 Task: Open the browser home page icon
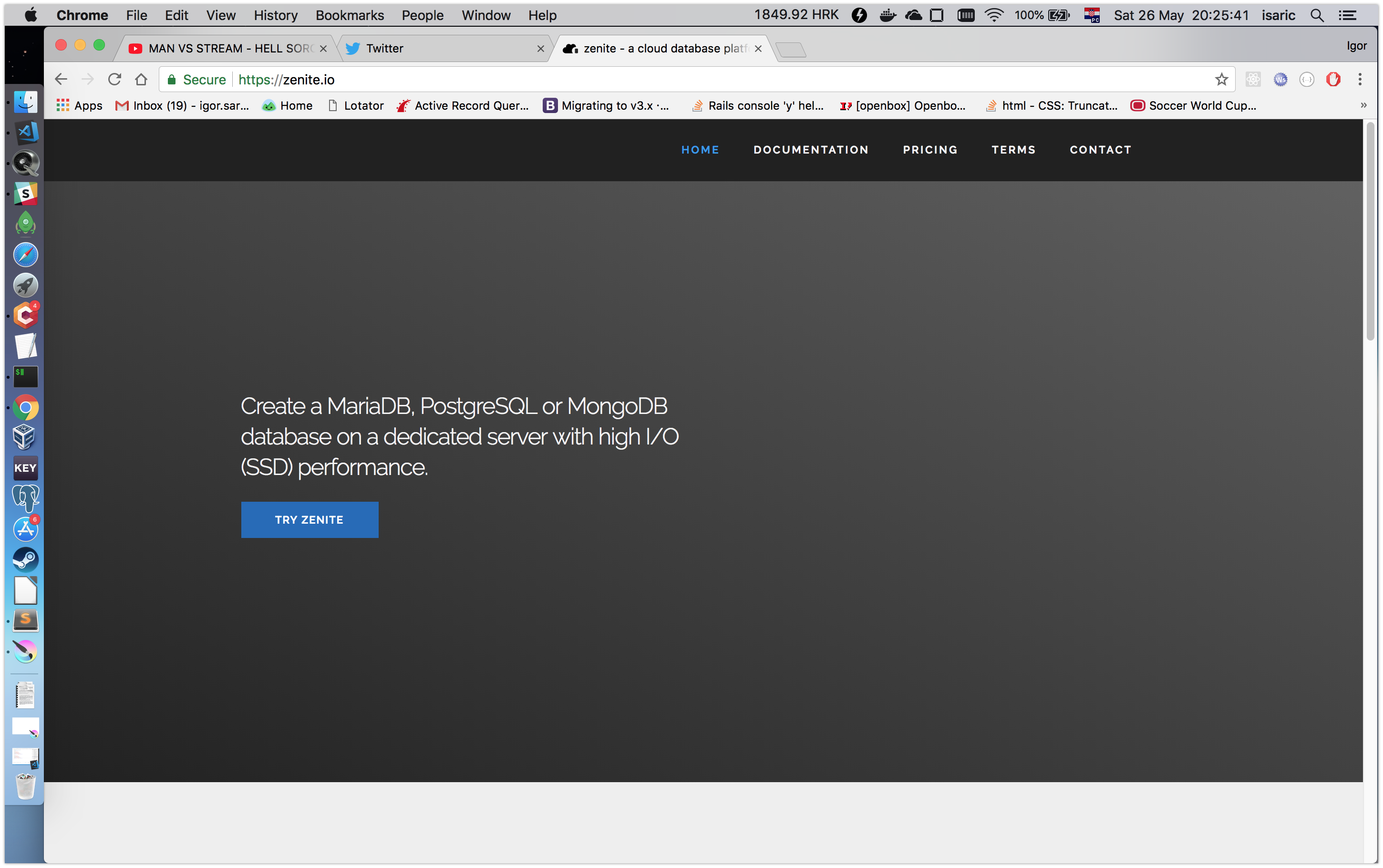[x=141, y=79]
